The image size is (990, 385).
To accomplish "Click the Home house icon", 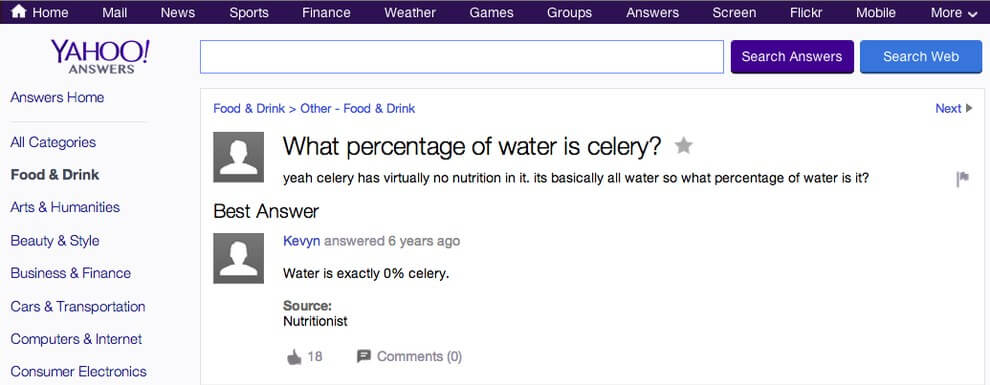I will (x=19, y=11).
